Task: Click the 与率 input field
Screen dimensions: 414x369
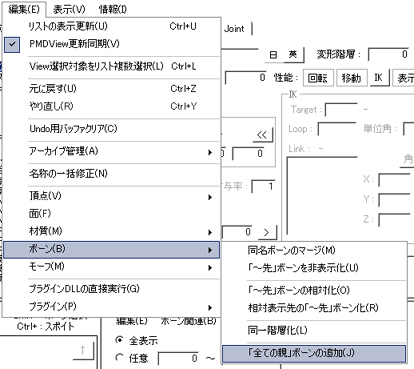Action: tap(264, 186)
